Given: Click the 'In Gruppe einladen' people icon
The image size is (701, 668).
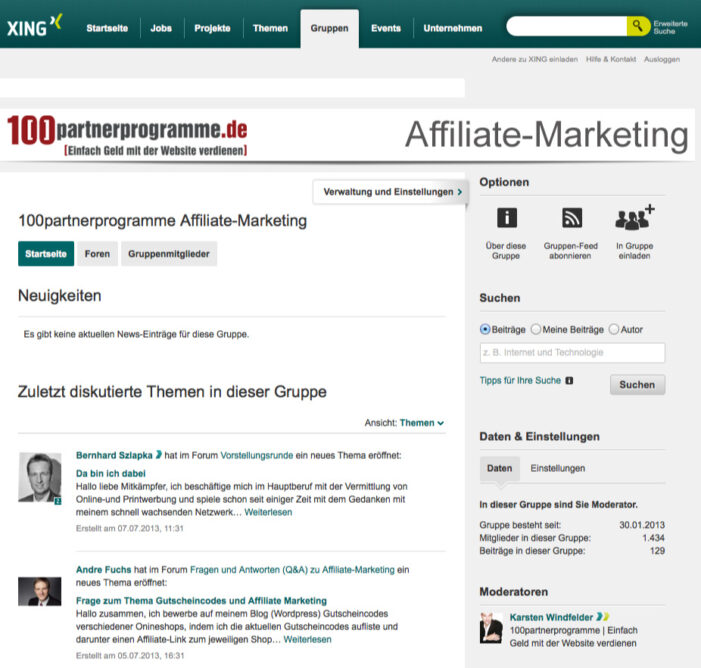Looking at the screenshot, I should pos(634,218).
